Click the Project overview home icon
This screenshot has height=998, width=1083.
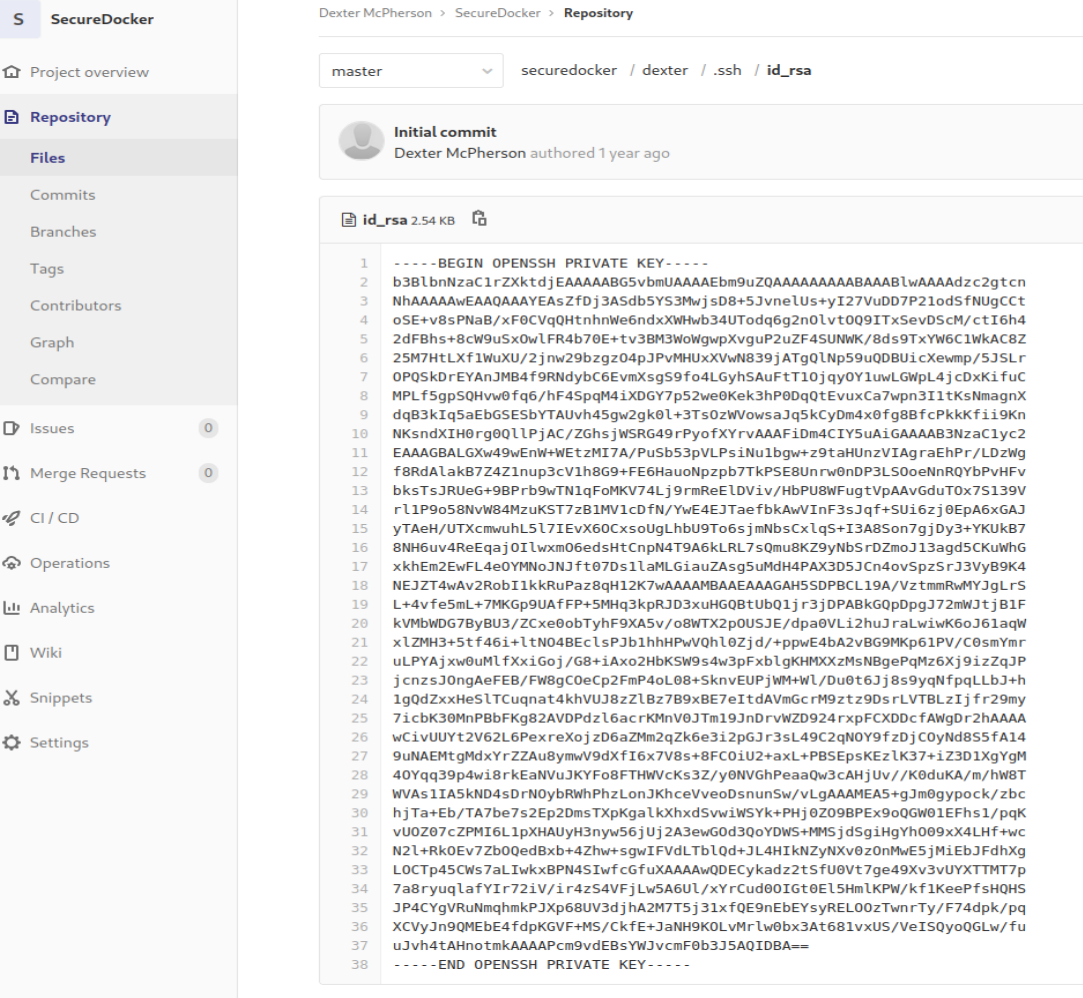tap(12, 72)
